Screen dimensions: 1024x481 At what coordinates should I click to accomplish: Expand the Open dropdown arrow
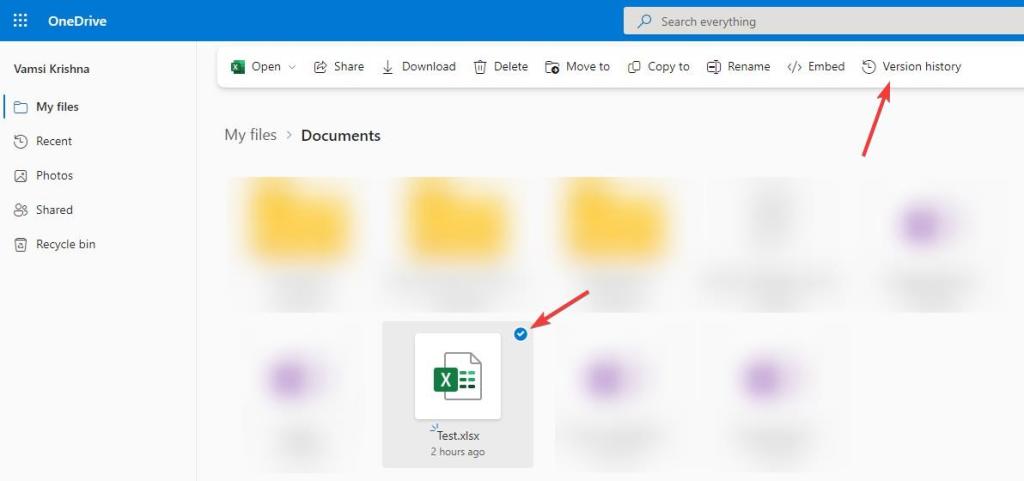(292, 67)
